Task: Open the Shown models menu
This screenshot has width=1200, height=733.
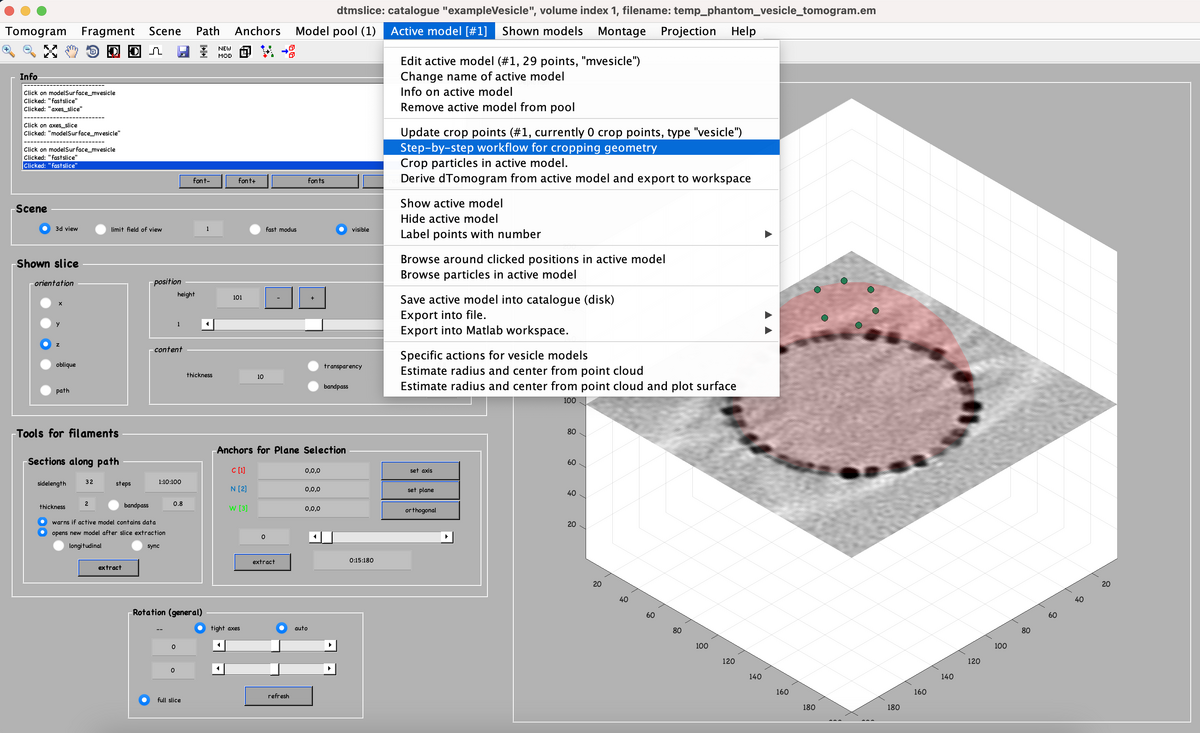Action: point(541,31)
